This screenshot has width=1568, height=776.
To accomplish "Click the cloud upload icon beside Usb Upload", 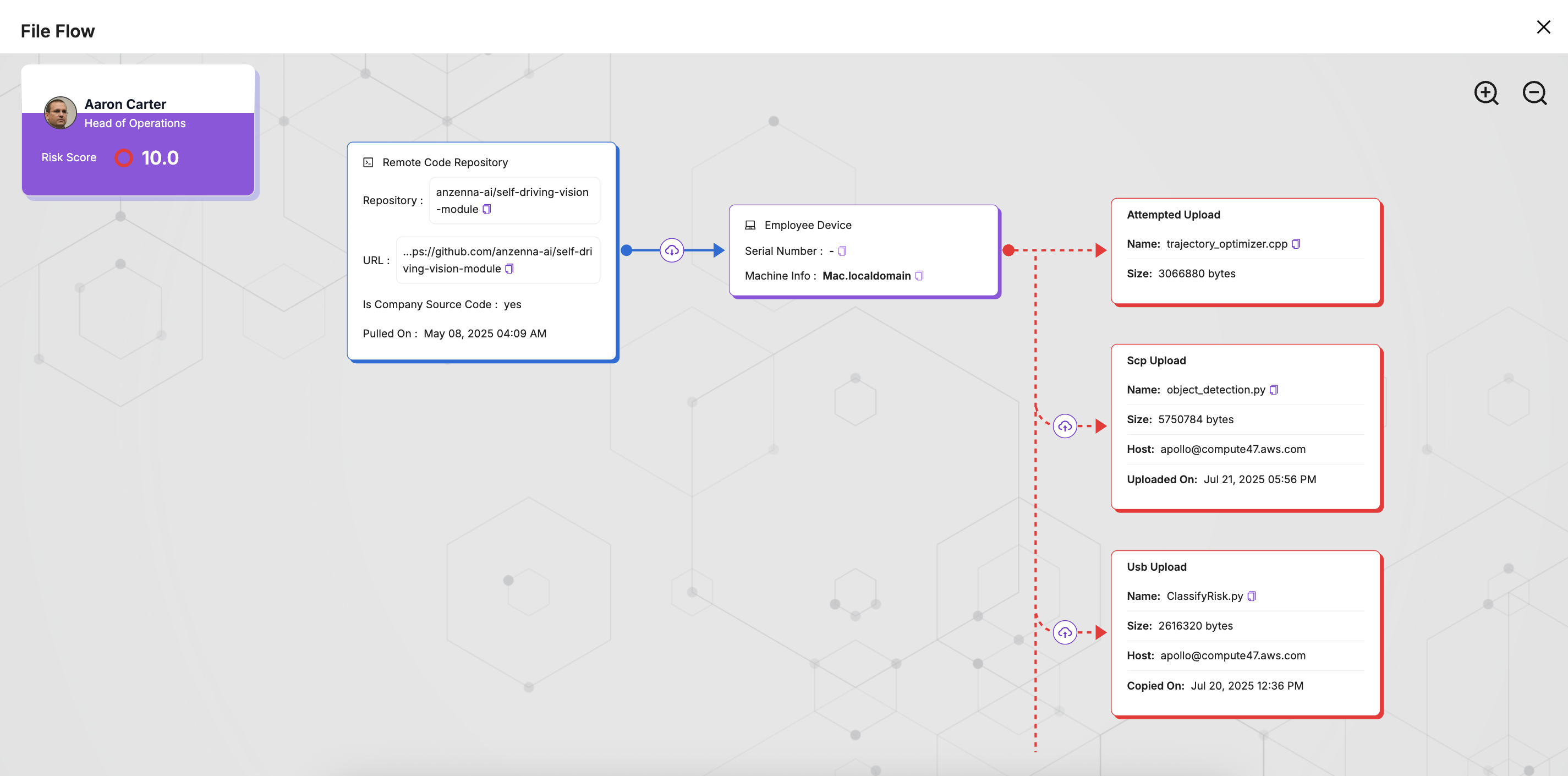I will pyautogui.click(x=1065, y=633).
